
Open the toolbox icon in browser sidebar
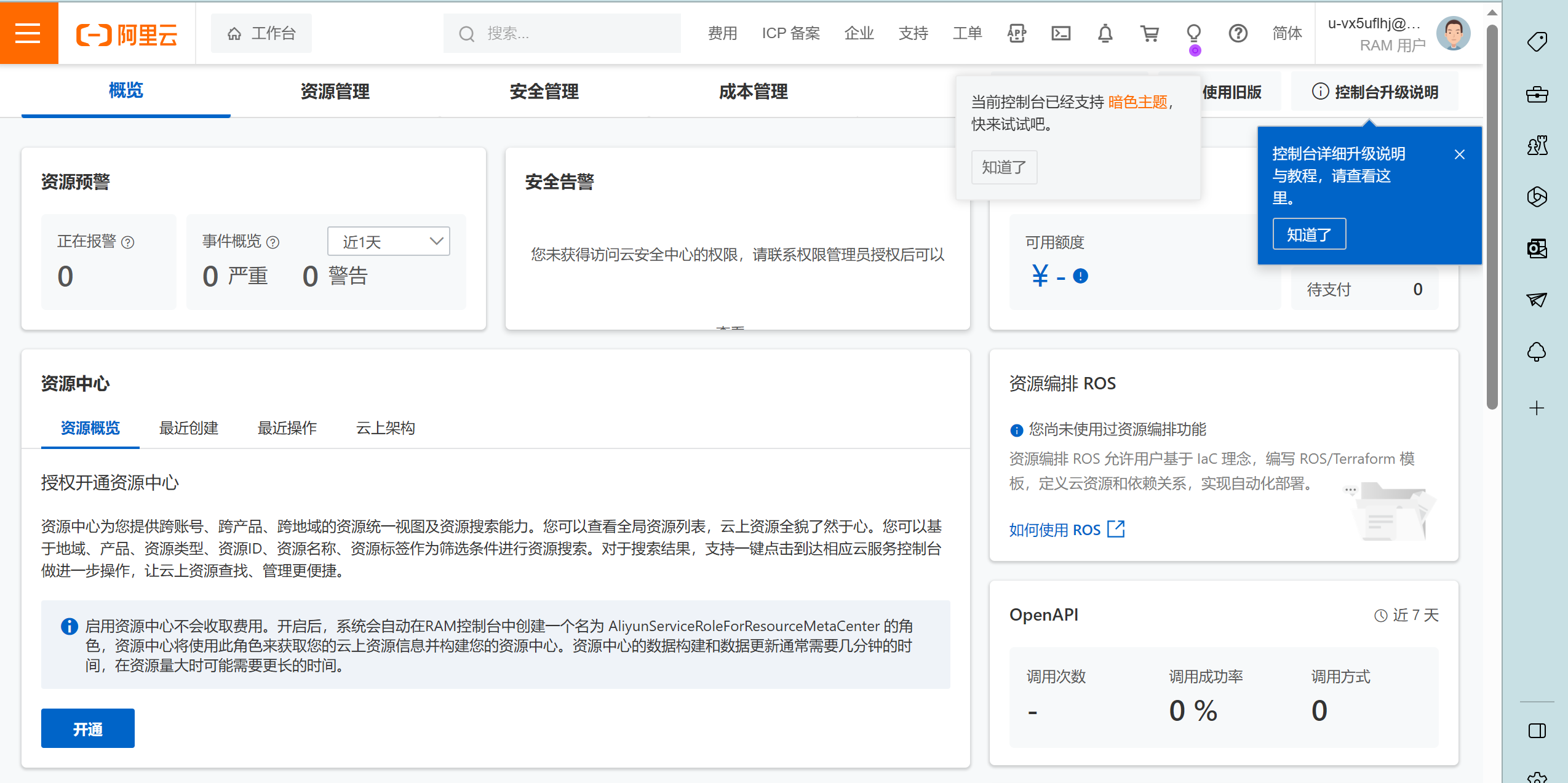pyautogui.click(x=1537, y=94)
